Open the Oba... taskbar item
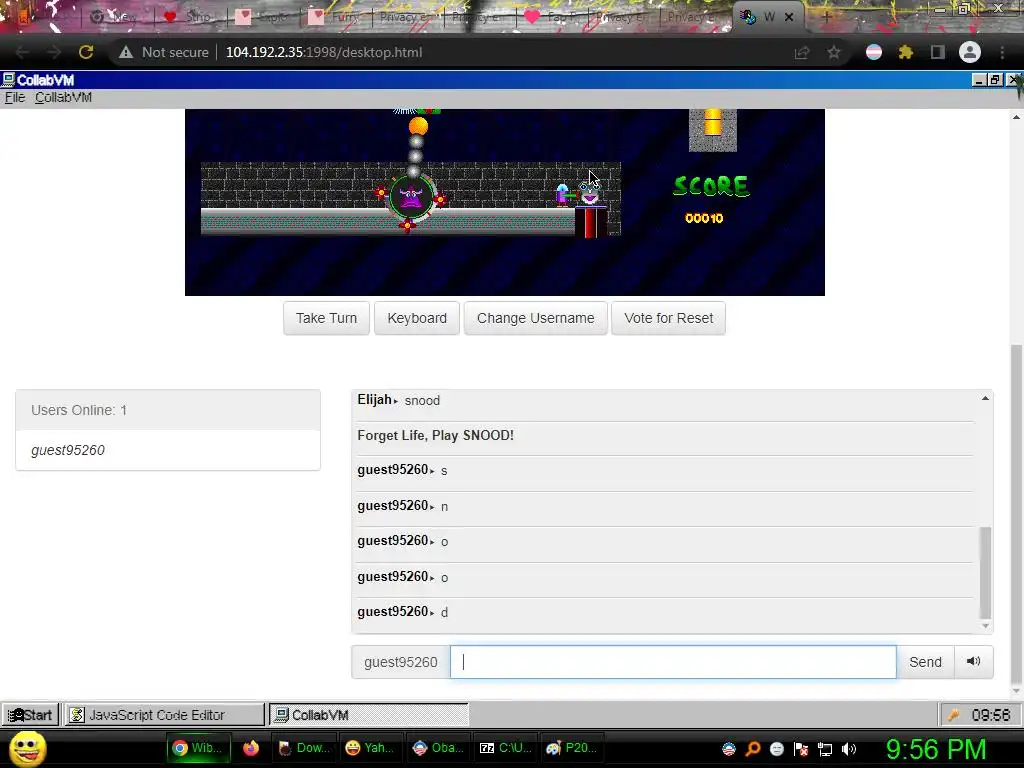This screenshot has height=768, width=1024. click(x=438, y=748)
